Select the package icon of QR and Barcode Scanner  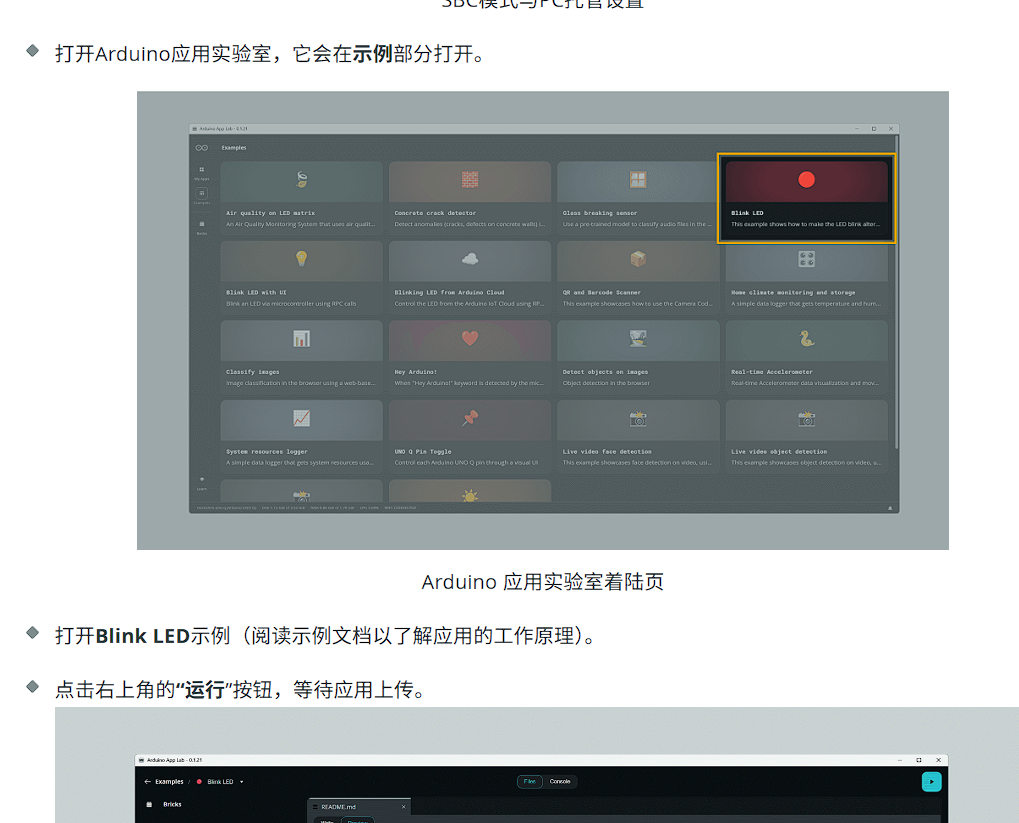coord(638,259)
